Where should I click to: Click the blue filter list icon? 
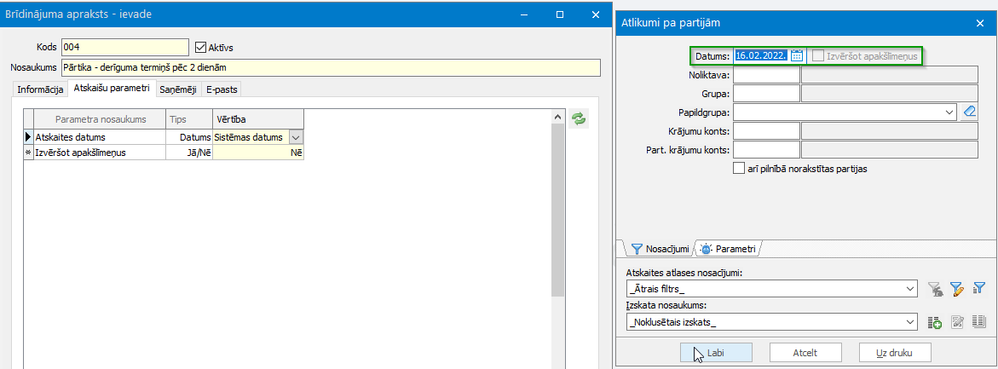pyautogui.click(x=979, y=289)
